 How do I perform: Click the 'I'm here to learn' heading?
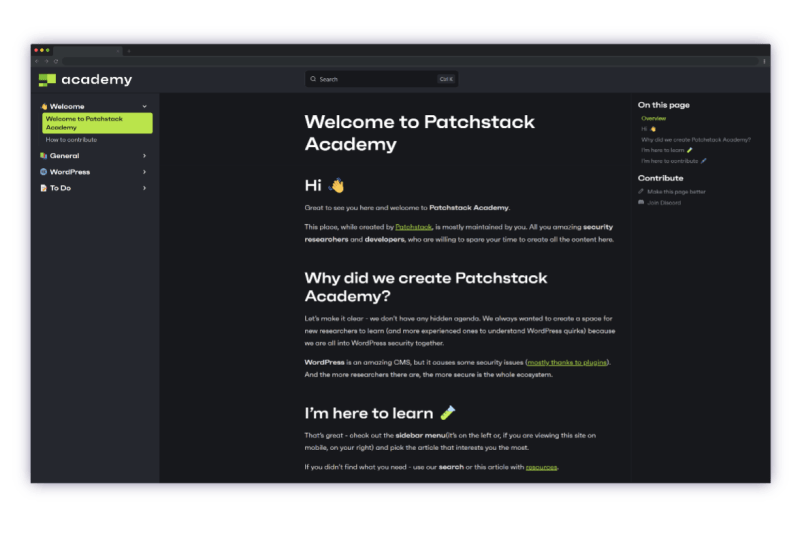point(369,413)
